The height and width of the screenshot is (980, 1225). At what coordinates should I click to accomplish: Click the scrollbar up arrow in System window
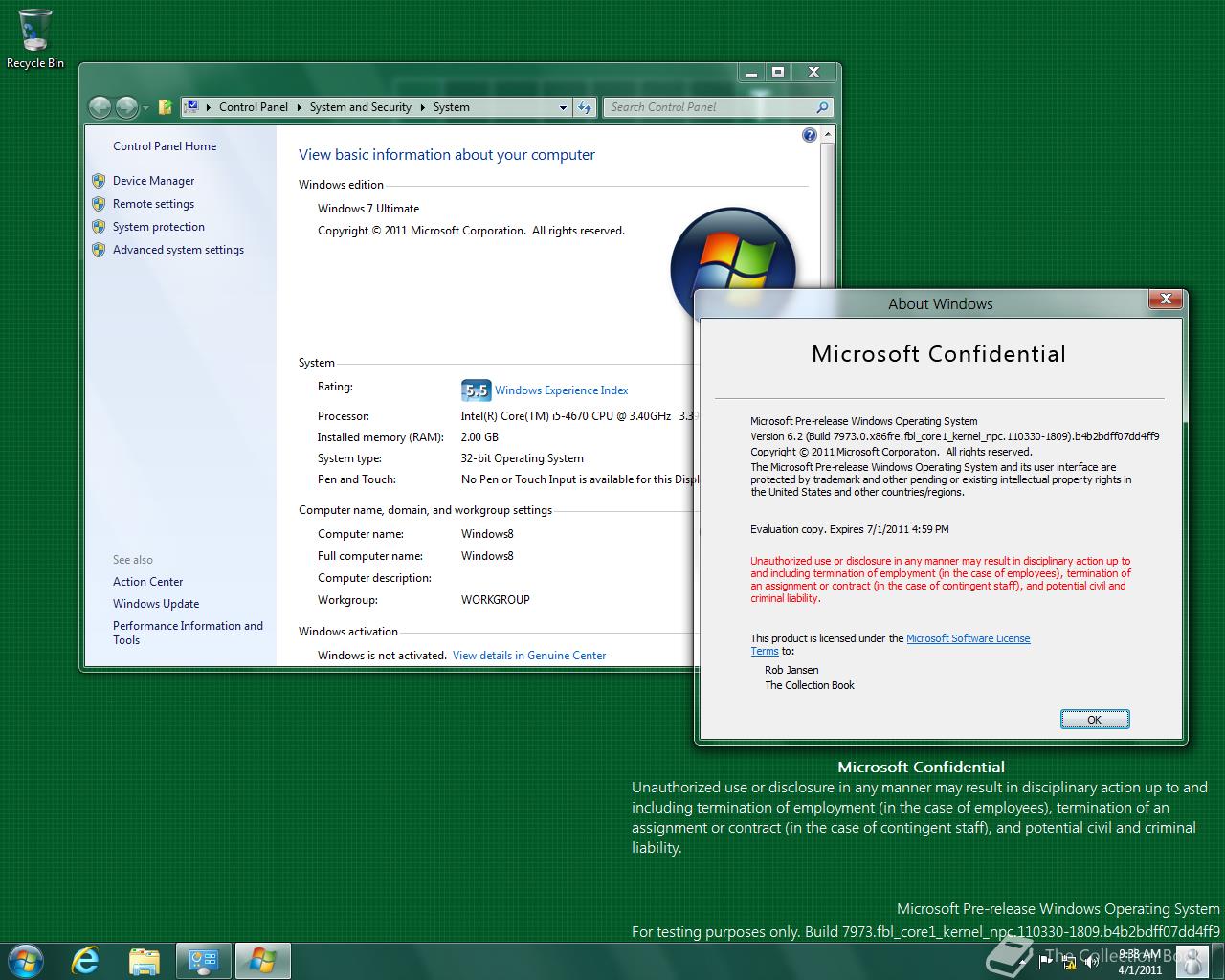(x=827, y=135)
